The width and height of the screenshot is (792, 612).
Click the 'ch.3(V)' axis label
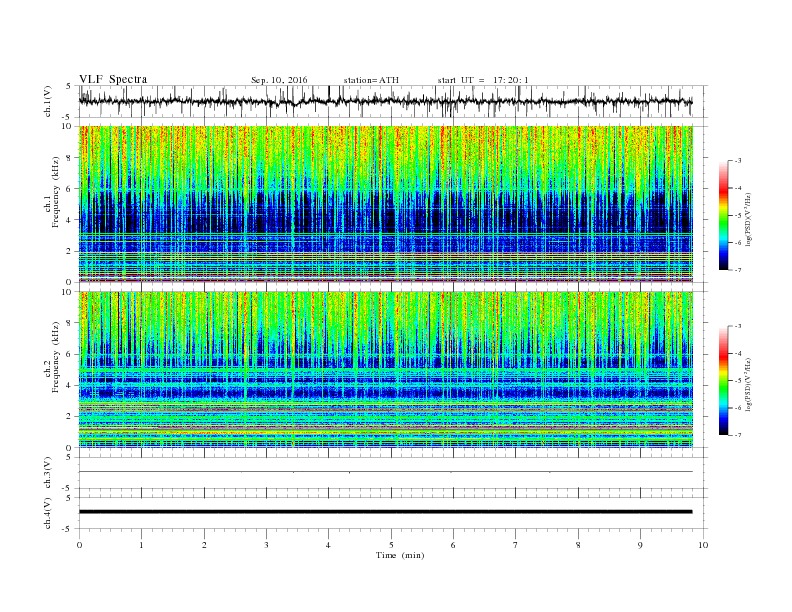[47, 473]
